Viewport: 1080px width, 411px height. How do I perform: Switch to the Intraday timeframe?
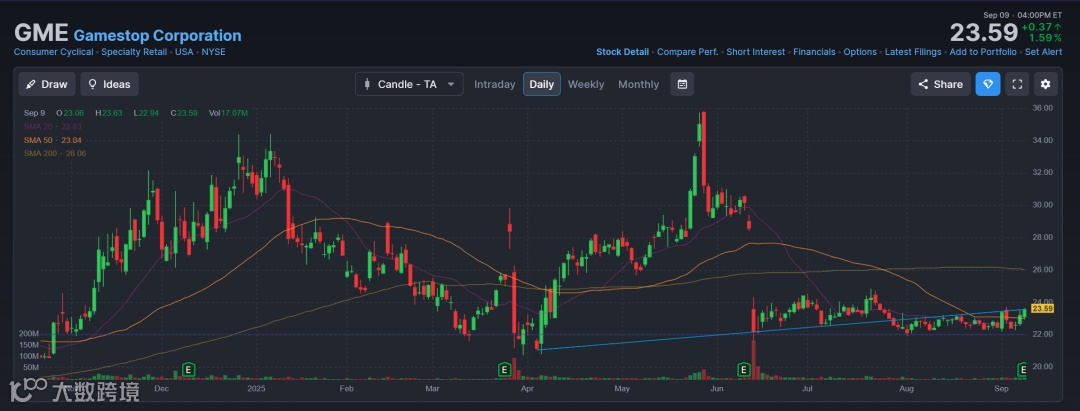tap(495, 84)
